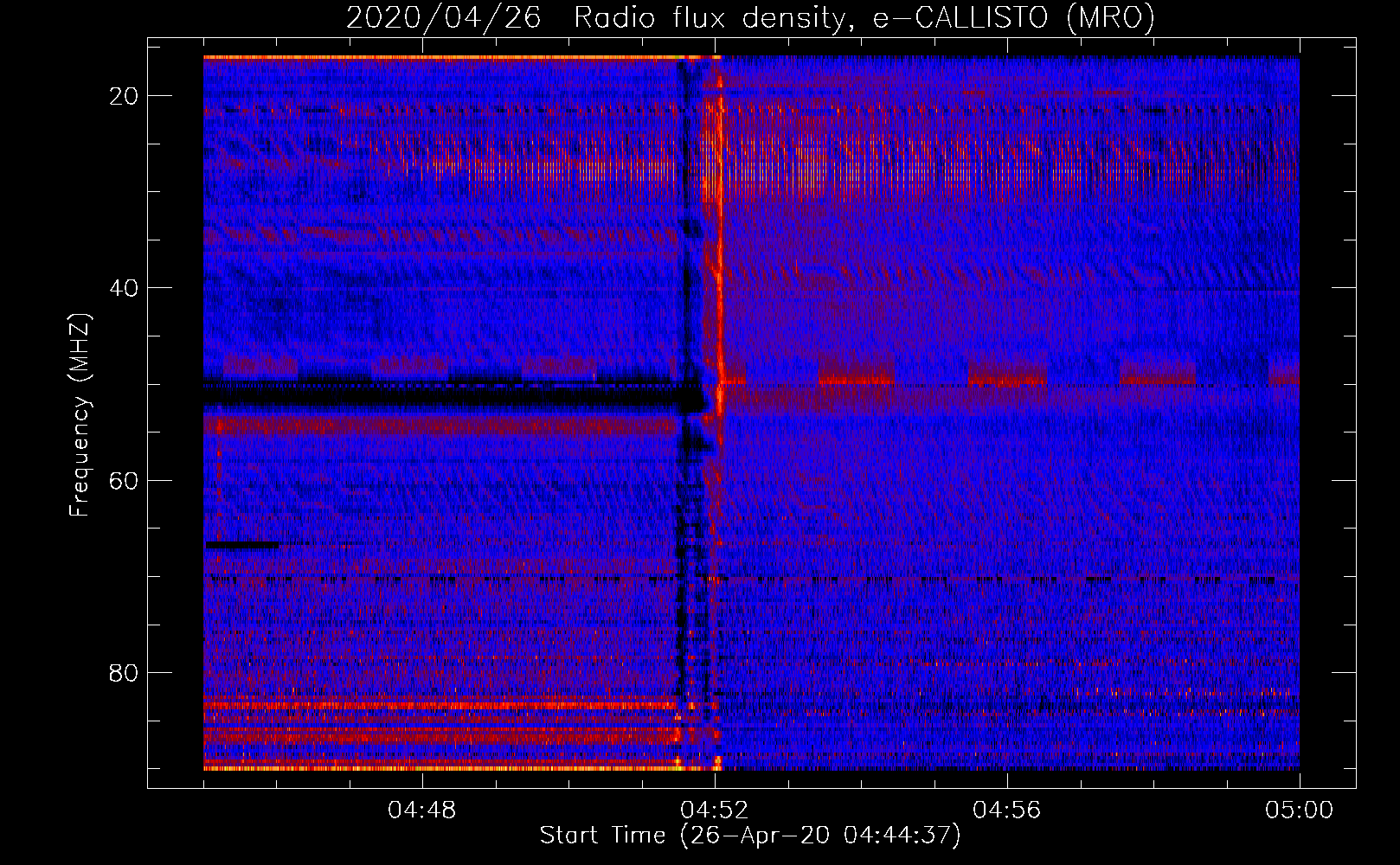Click the 04:56 time tick label
The image size is (1400, 865).
(1006, 811)
